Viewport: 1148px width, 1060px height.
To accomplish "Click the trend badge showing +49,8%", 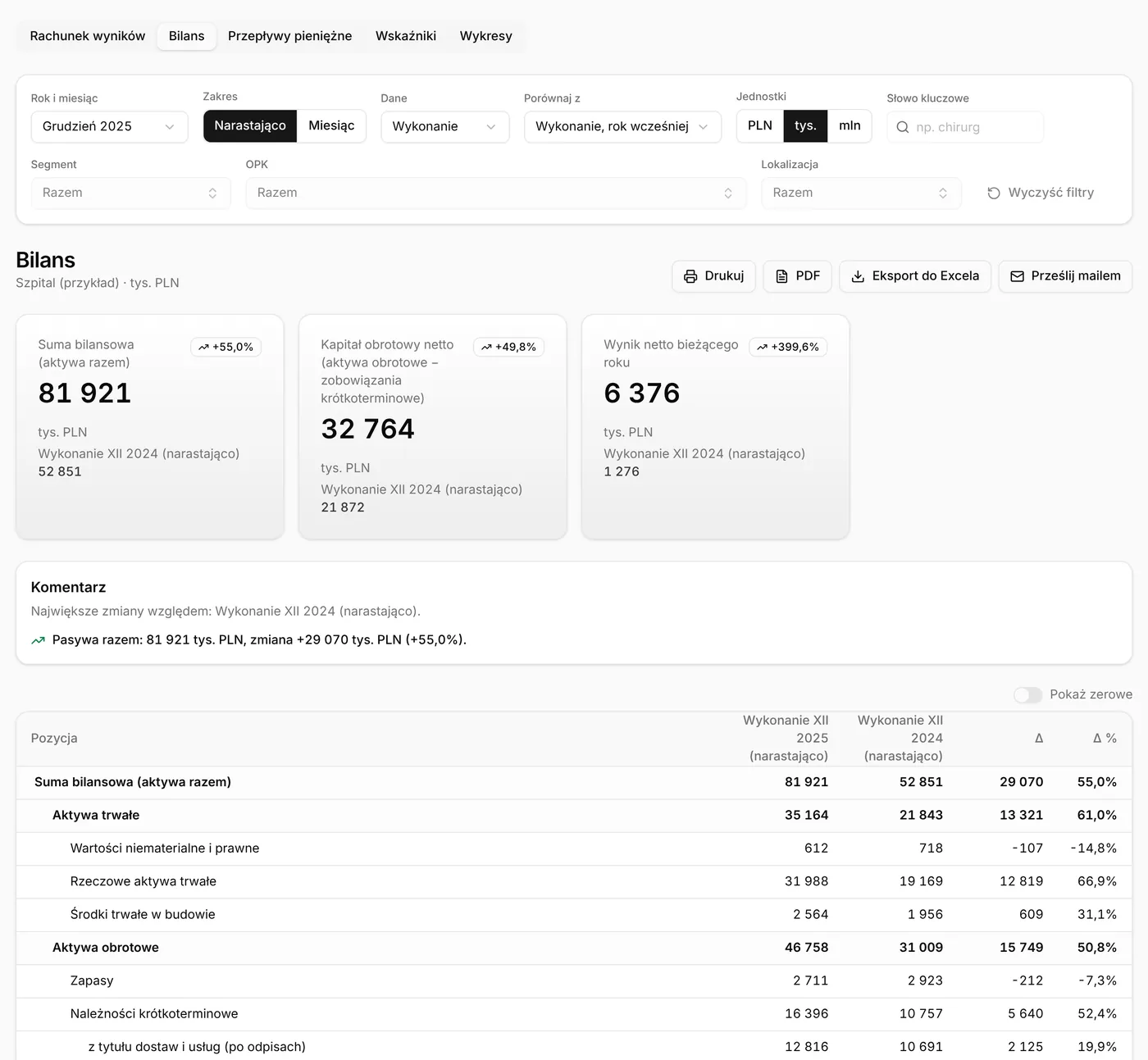I will [x=508, y=347].
